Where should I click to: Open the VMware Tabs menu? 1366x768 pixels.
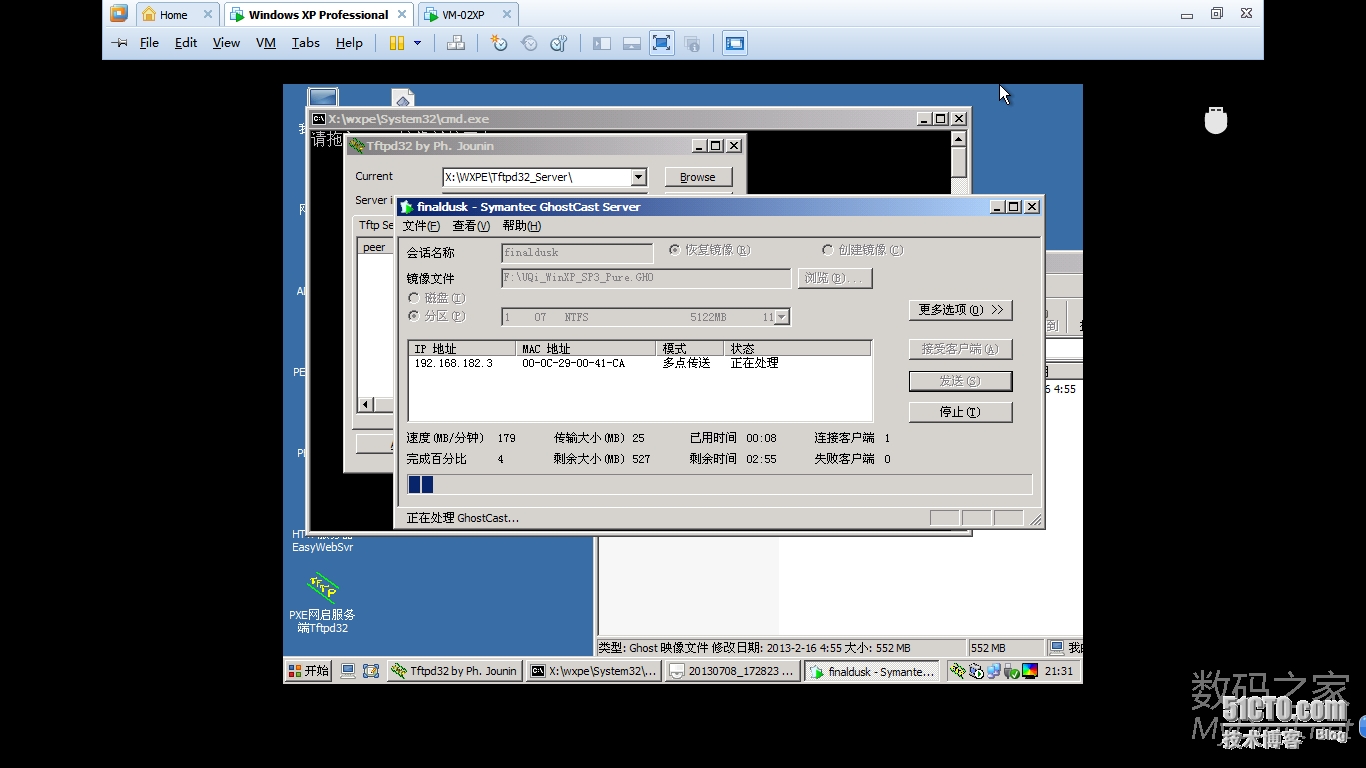306,43
